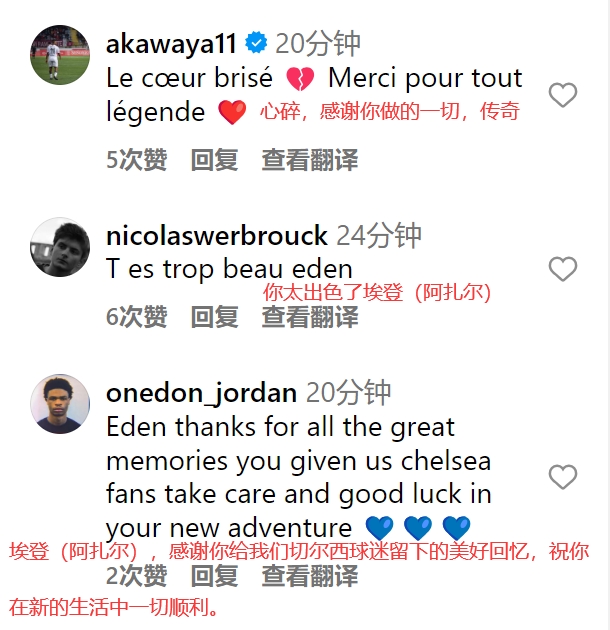Visit the nicolaswerbrouck username link
610x630 pixels.
pyautogui.click(x=217, y=235)
